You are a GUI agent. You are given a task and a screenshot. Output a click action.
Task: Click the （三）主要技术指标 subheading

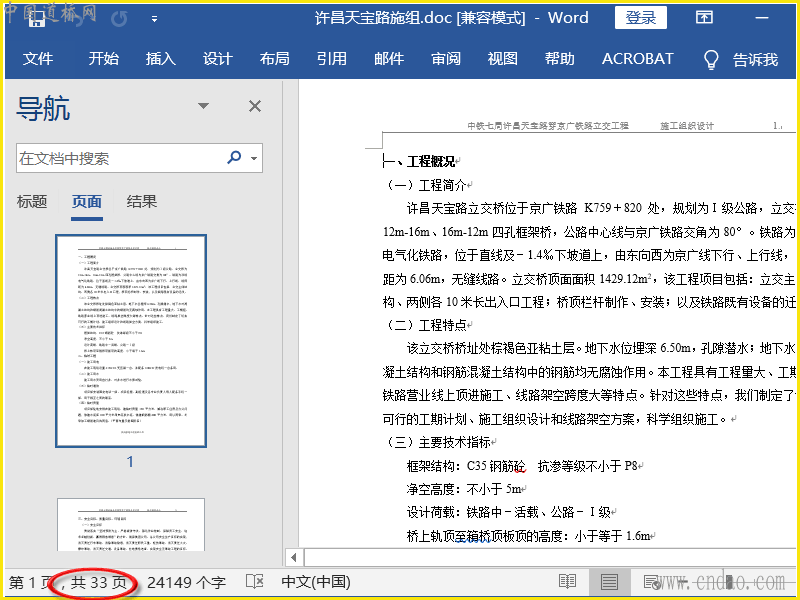[438, 442]
